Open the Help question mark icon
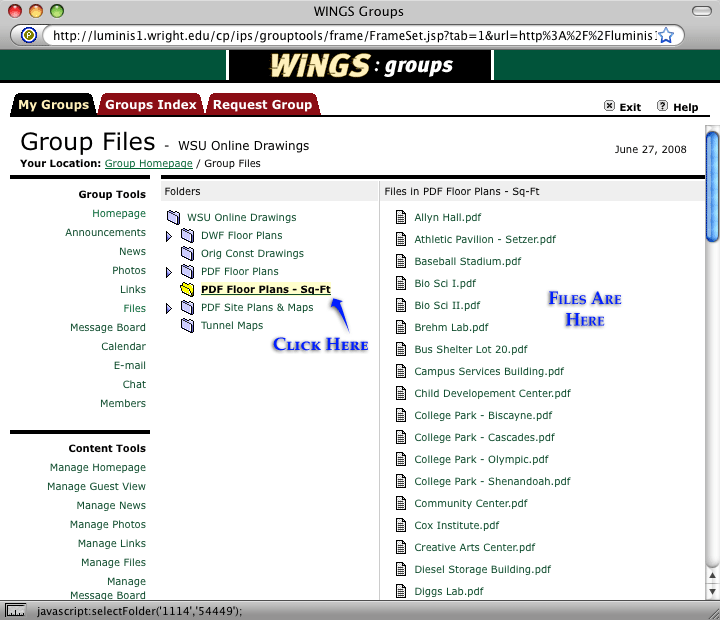This screenshot has height=620, width=720. click(662, 106)
